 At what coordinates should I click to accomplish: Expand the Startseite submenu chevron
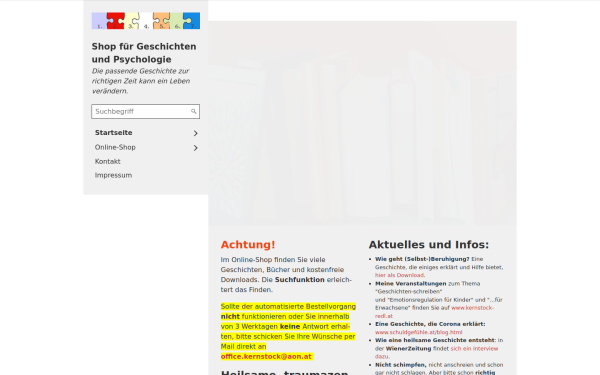[196, 133]
